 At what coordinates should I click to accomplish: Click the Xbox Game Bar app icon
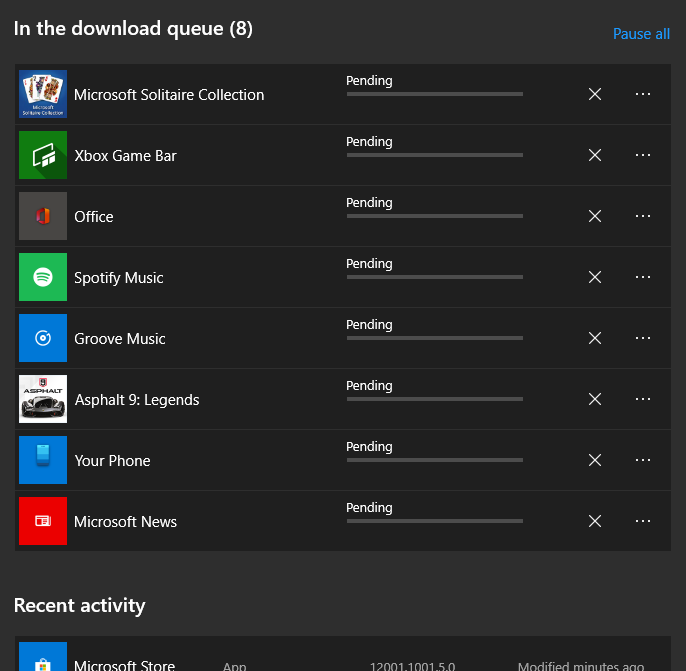43,155
